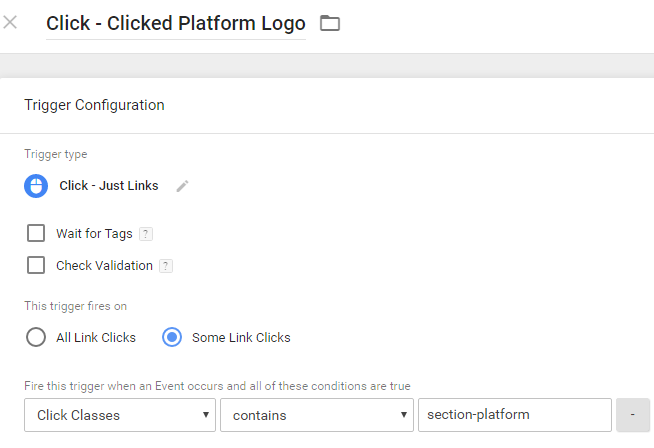Select the Some Link Clicks radio button
654x448 pixels.
click(x=172, y=337)
